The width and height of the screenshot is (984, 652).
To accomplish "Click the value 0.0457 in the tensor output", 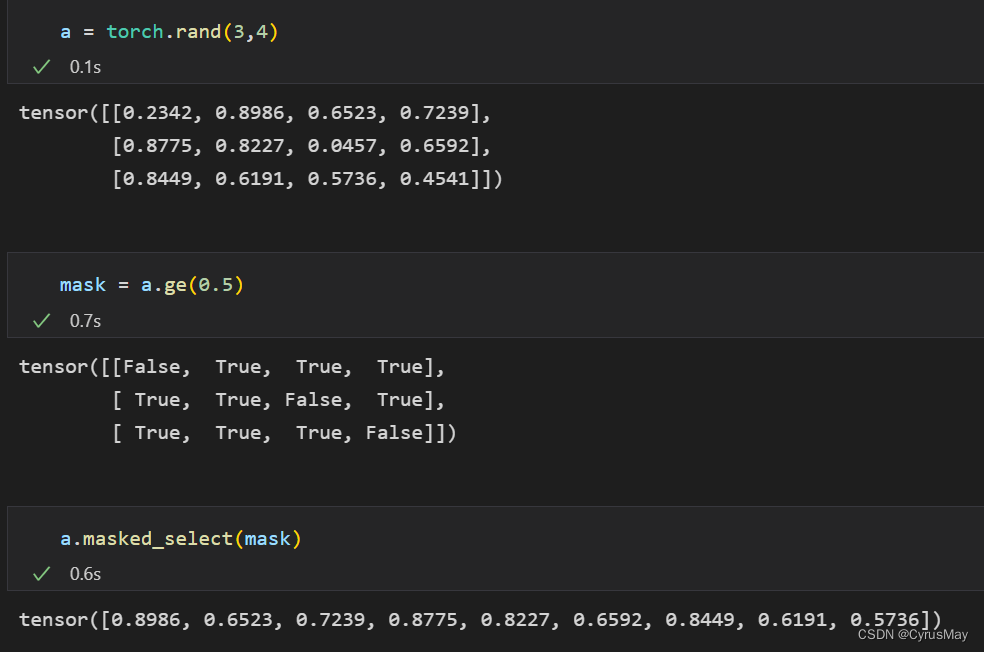I will point(332,146).
